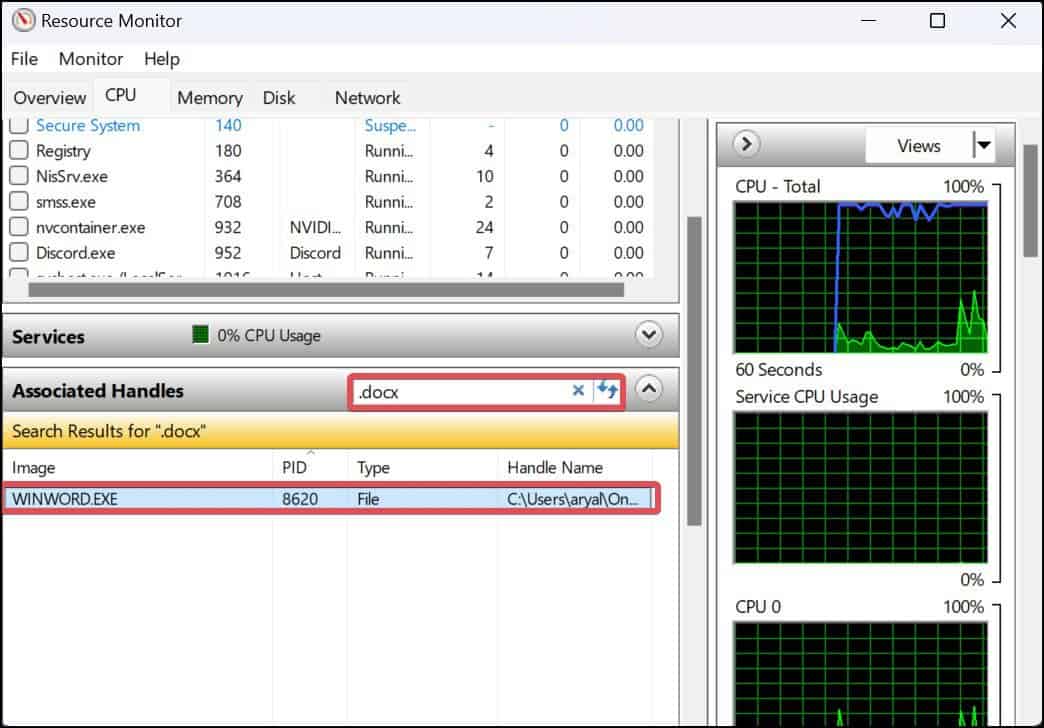Image resolution: width=1044 pixels, height=728 pixels.
Task: Click the graphs pane vertical scrollbar
Action: [1031, 200]
